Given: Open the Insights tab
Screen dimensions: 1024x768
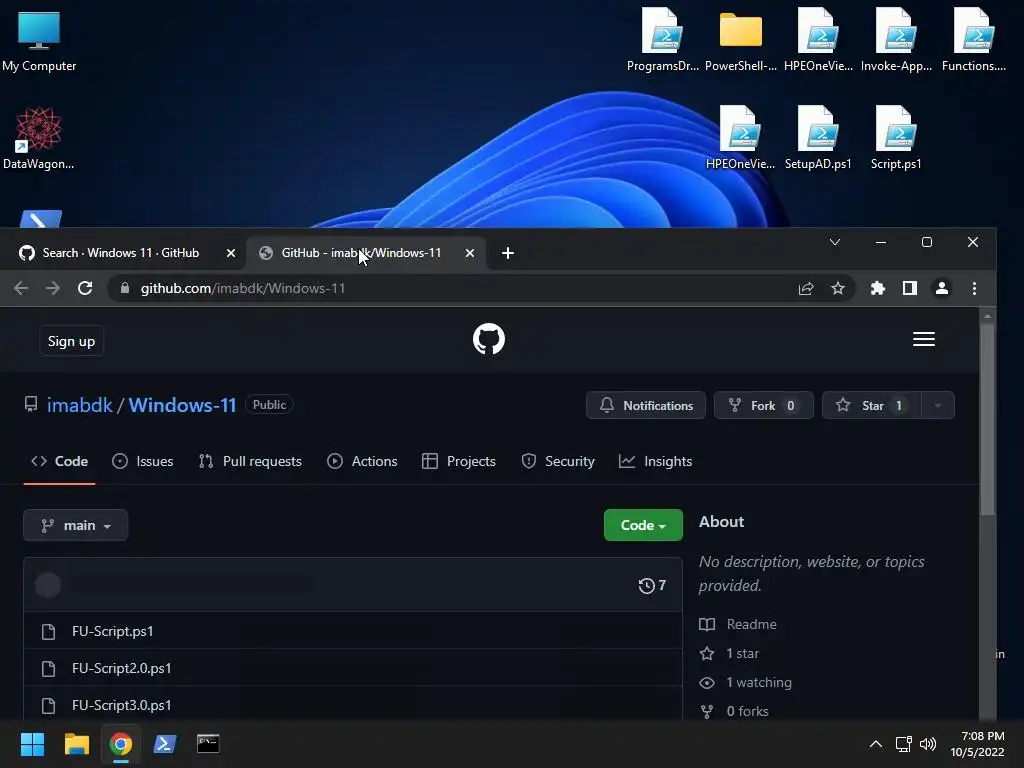Looking at the screenshot, I should 656,461.
